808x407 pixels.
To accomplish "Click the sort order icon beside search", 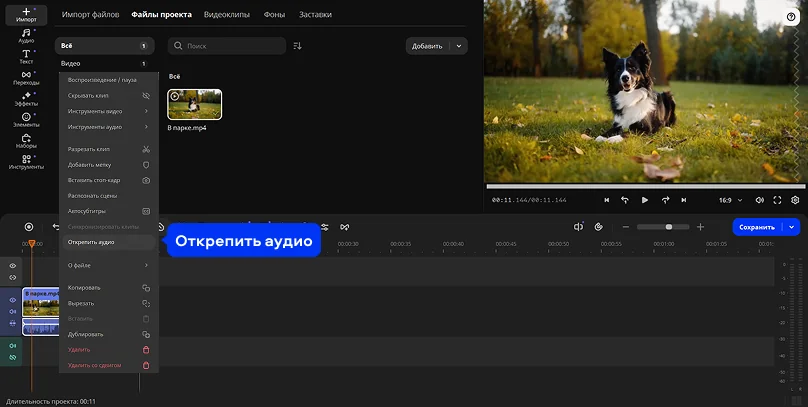I will coord(297,46).
